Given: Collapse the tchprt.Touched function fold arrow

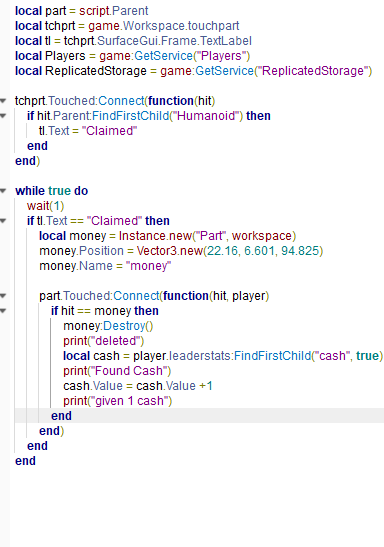Looking at the screenshot, I should (x=3, y=101).
